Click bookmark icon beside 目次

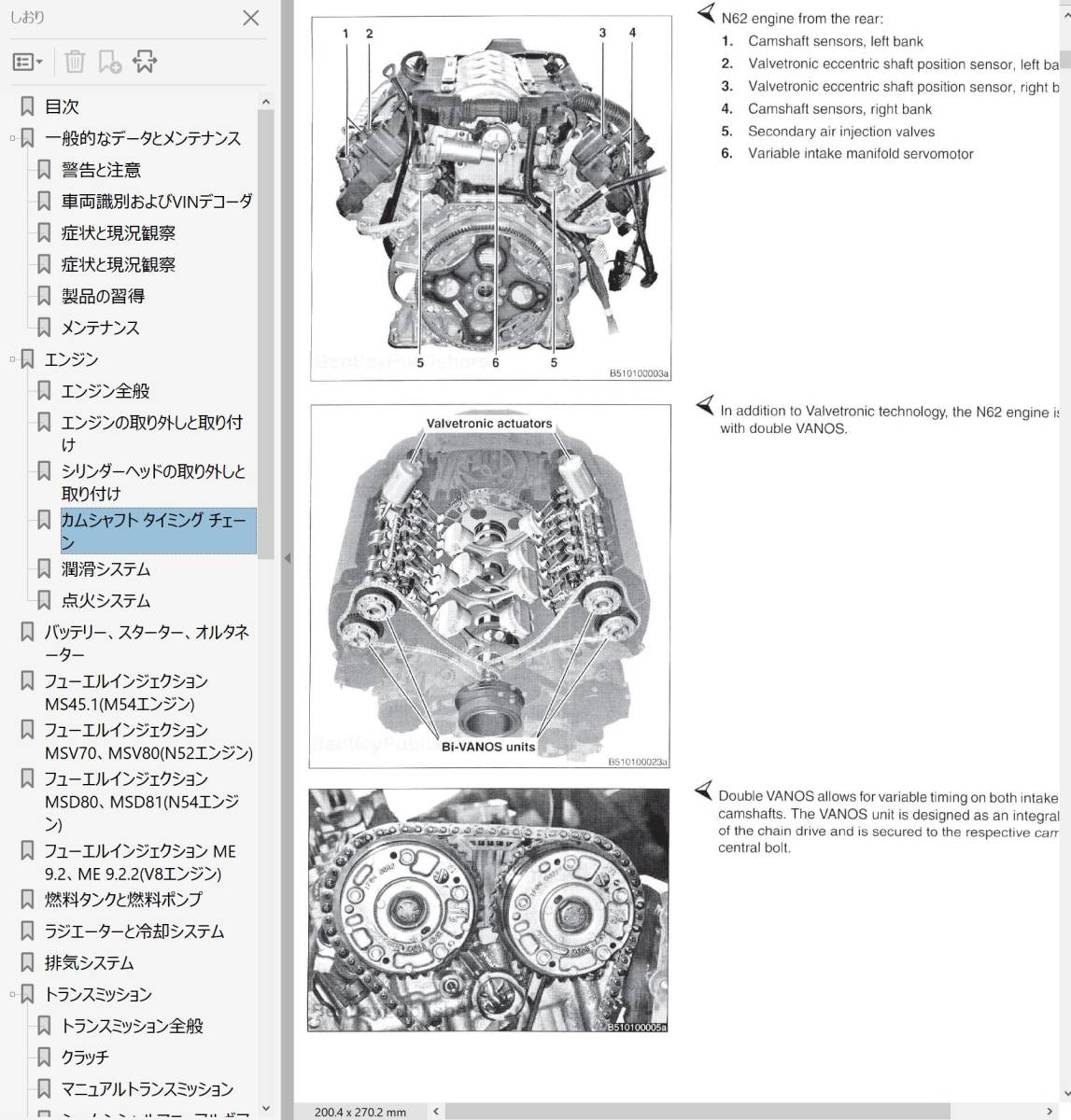click(x=27, y=106)
